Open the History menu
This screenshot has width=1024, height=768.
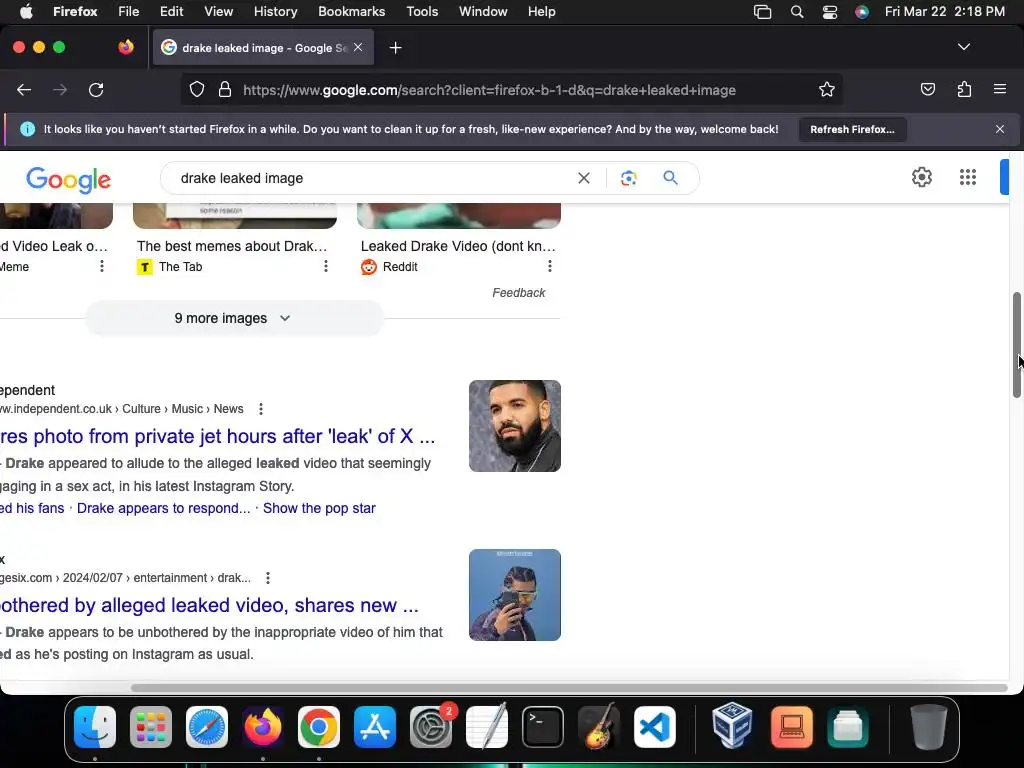[x=275, y=12]
